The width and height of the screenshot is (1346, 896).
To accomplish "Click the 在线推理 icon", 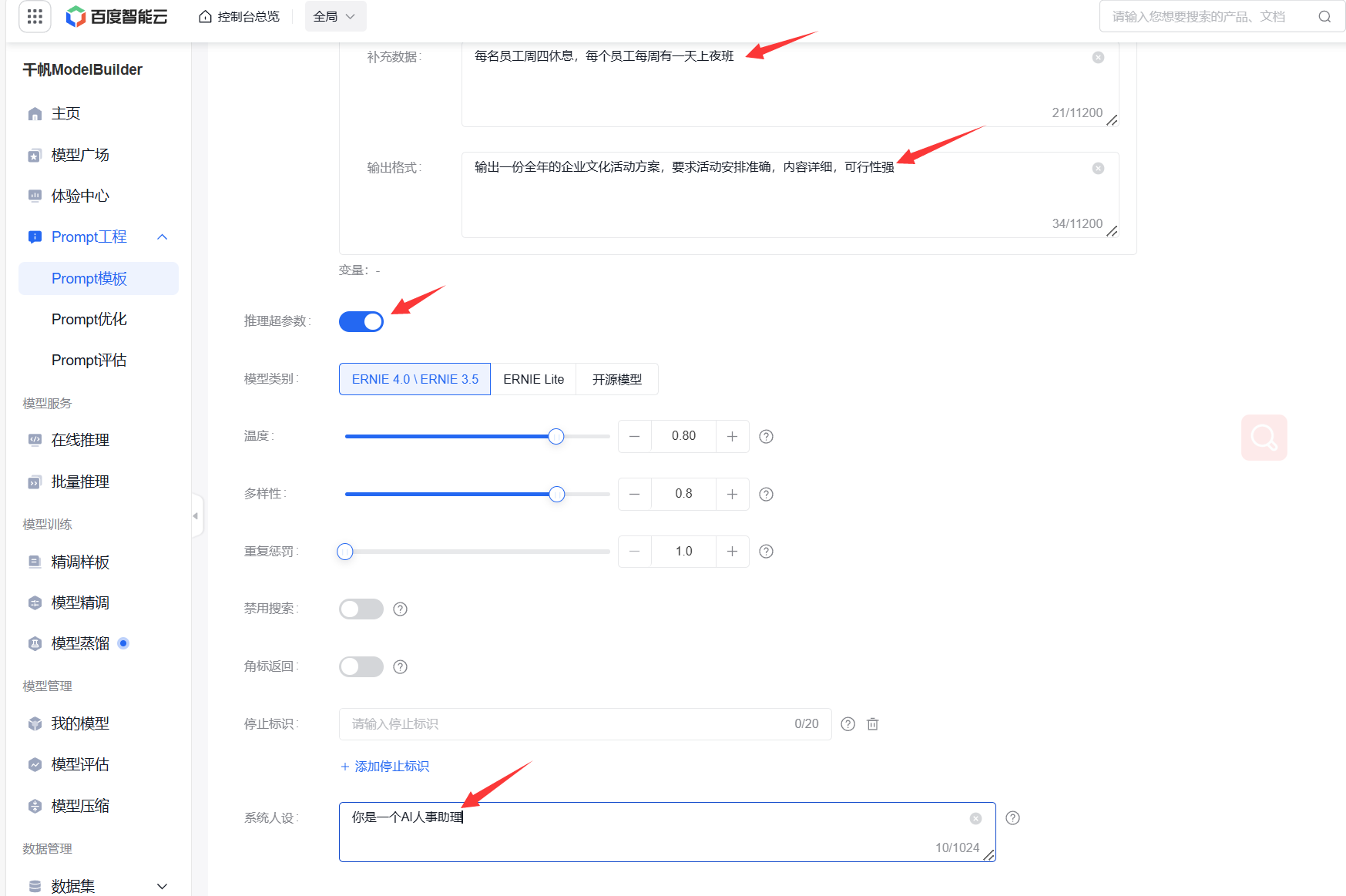I will (x=35, y=440).
